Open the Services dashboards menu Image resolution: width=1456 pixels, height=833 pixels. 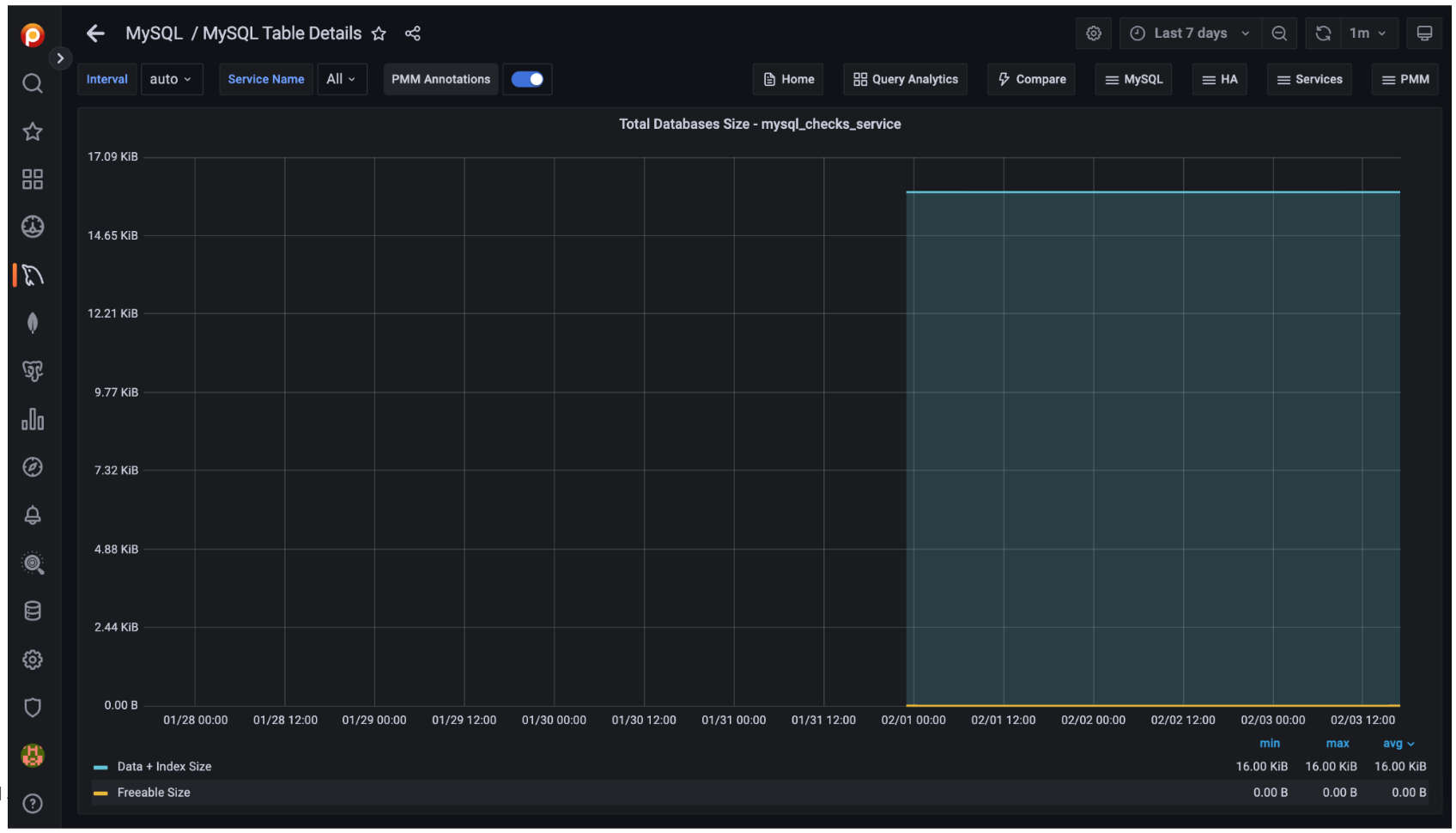(1309, 79)
